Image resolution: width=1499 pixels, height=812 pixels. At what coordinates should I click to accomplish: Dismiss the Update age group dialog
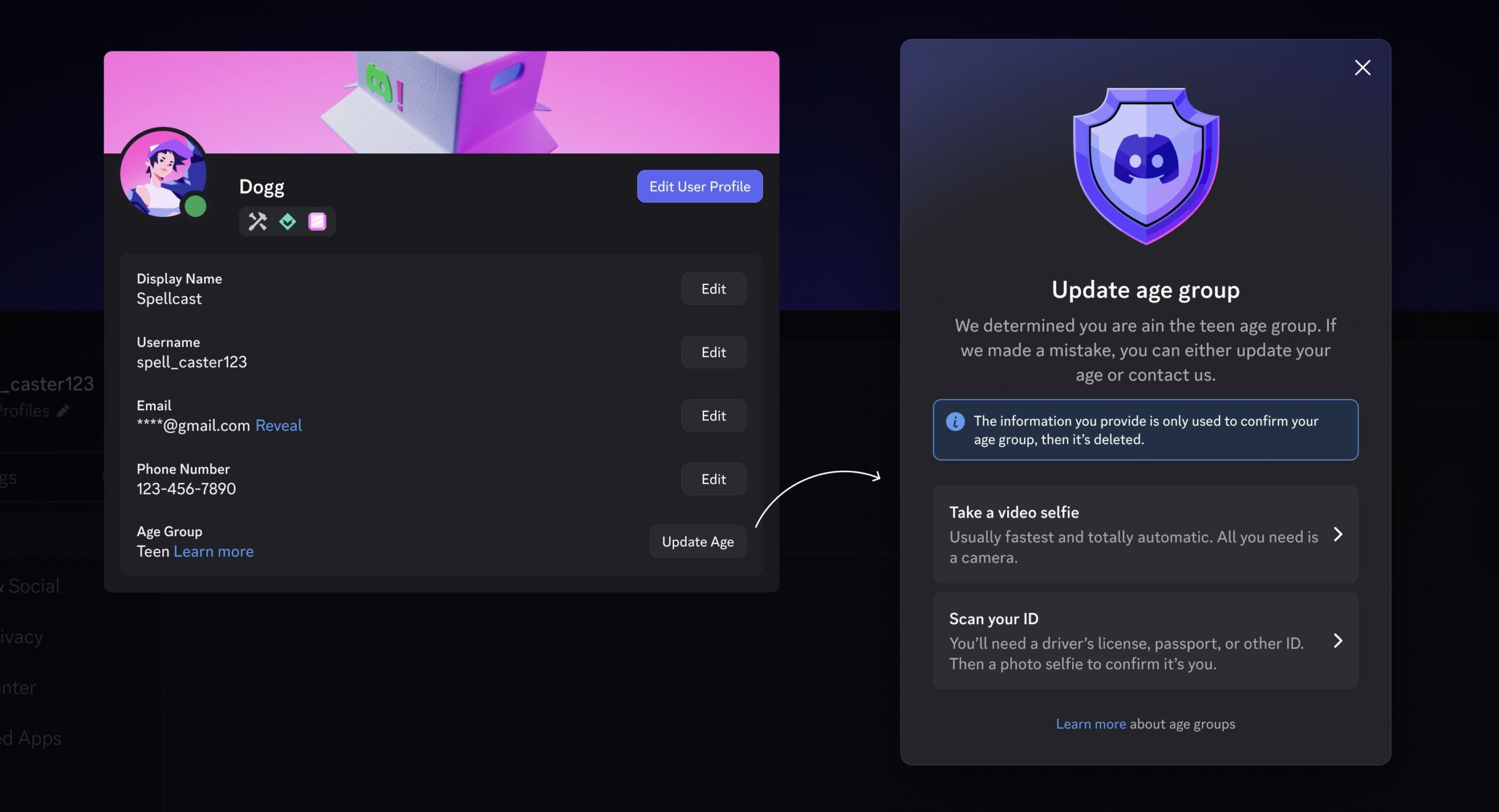pyautogui.click(x=1363, y=67)
